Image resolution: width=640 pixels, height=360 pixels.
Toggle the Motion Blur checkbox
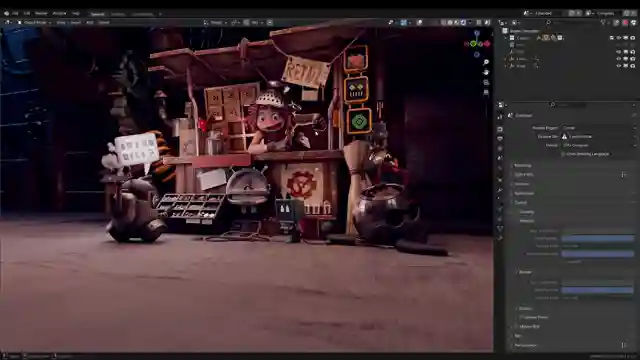[x=516, y=327]
